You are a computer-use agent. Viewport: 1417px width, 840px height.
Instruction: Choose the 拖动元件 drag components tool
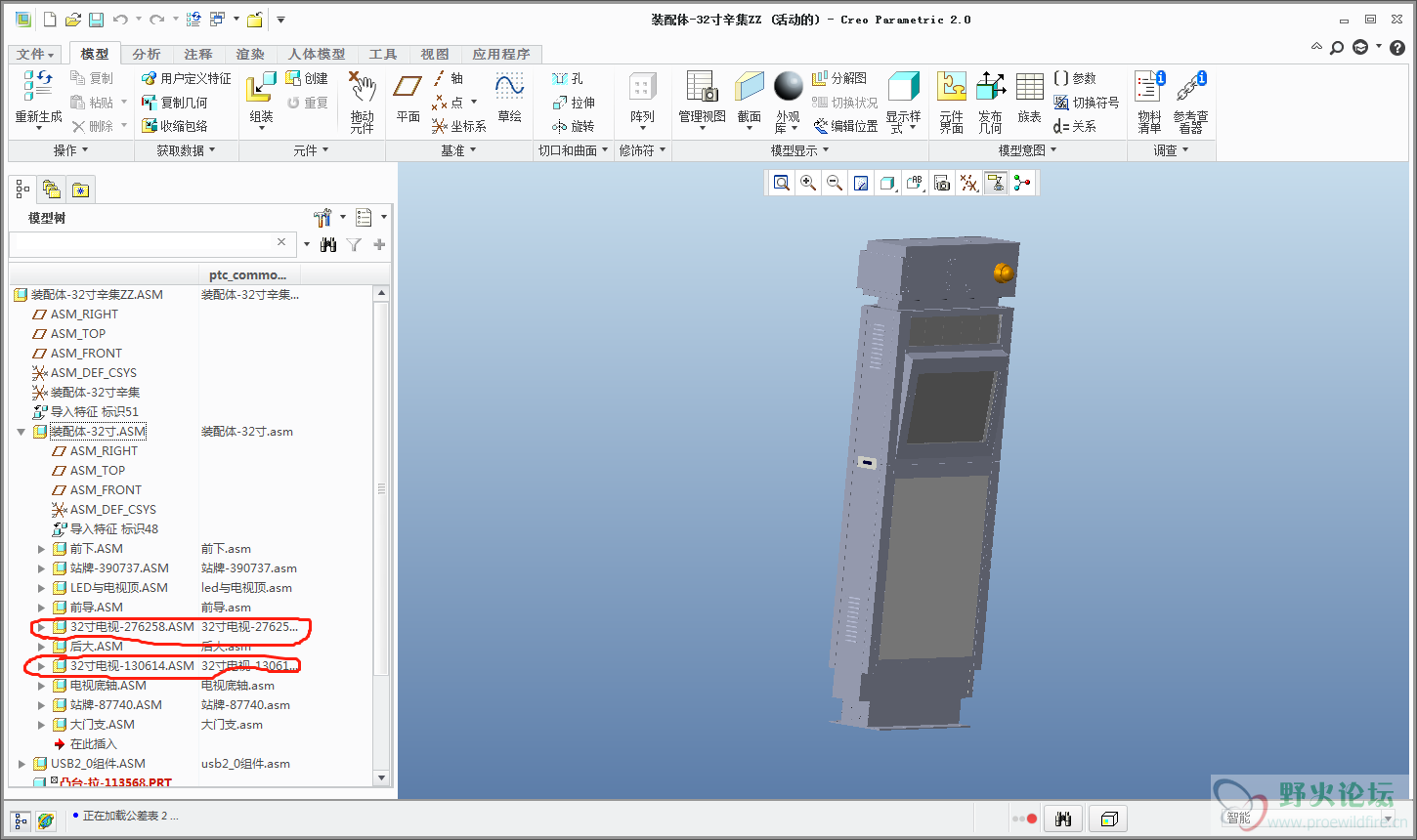(363, 102)
